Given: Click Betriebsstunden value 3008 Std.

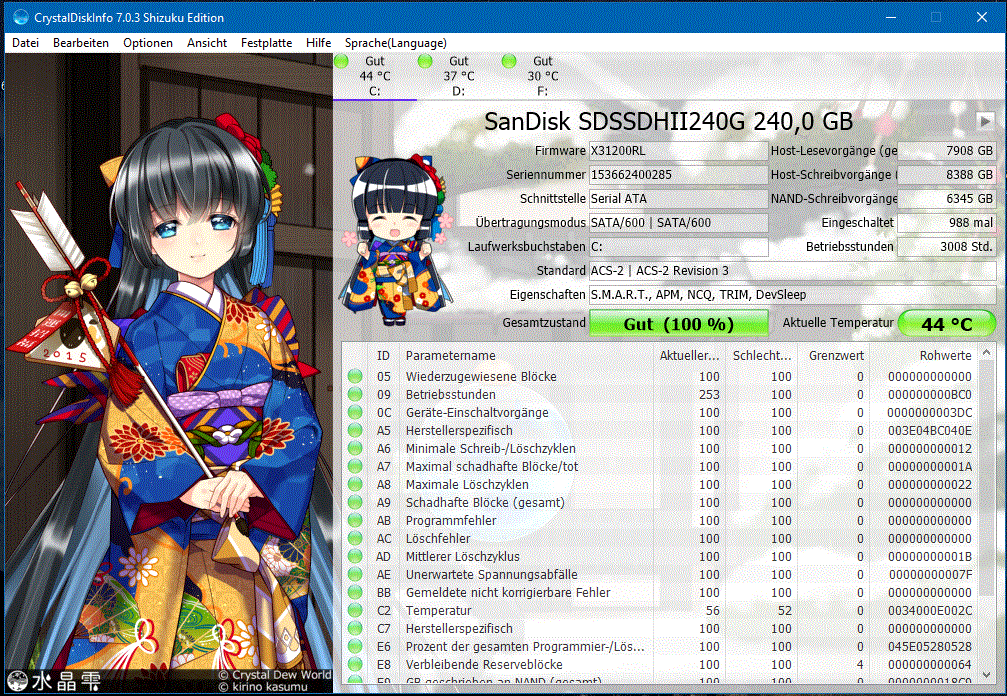Looking at the screenshot, I should [x=947, y=247].
